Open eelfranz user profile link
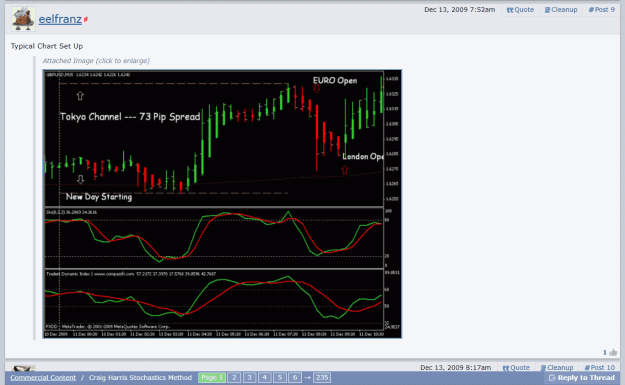This screenshot has height=385, width=625. (x=60, y=19)
